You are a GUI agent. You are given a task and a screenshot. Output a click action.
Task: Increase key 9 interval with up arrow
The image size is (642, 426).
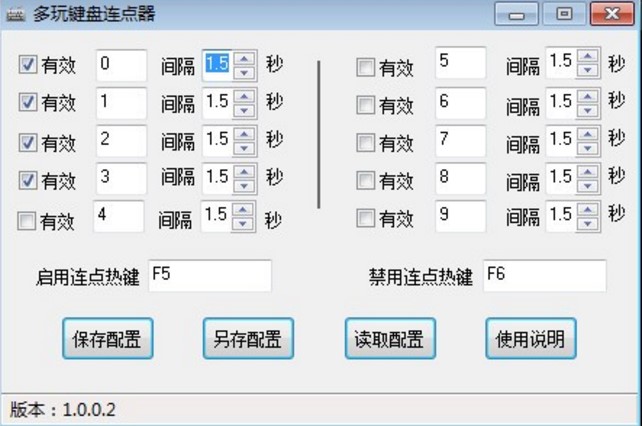[x=588, y=210]
